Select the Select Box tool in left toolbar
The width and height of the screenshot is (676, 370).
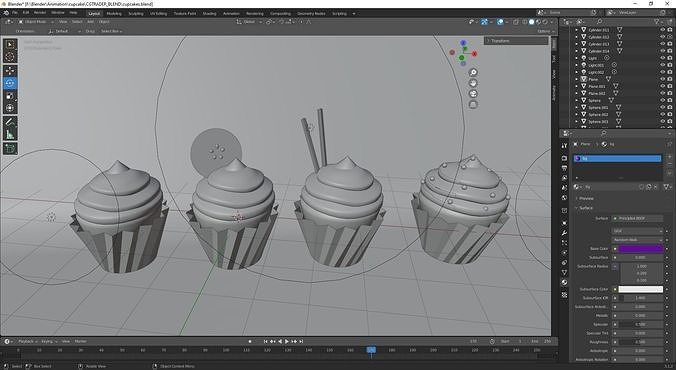tap(10, 45)
